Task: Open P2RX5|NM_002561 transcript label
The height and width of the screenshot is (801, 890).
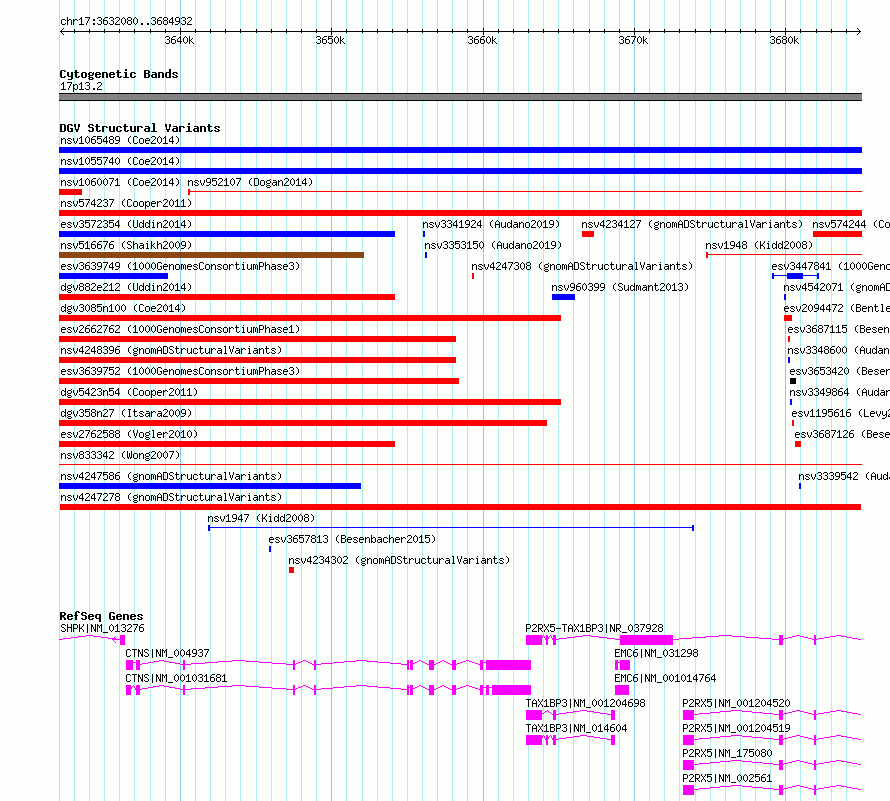Action: tap(727, 778)
